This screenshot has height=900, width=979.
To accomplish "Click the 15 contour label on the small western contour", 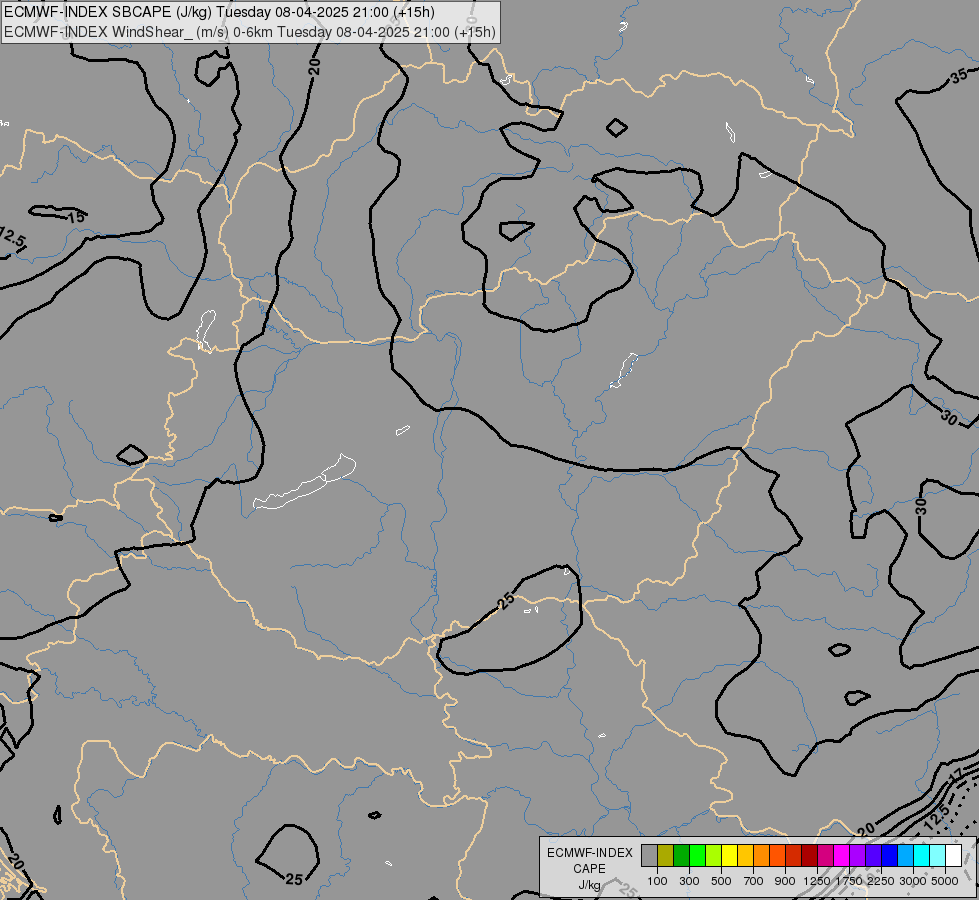I will point(76,217).
